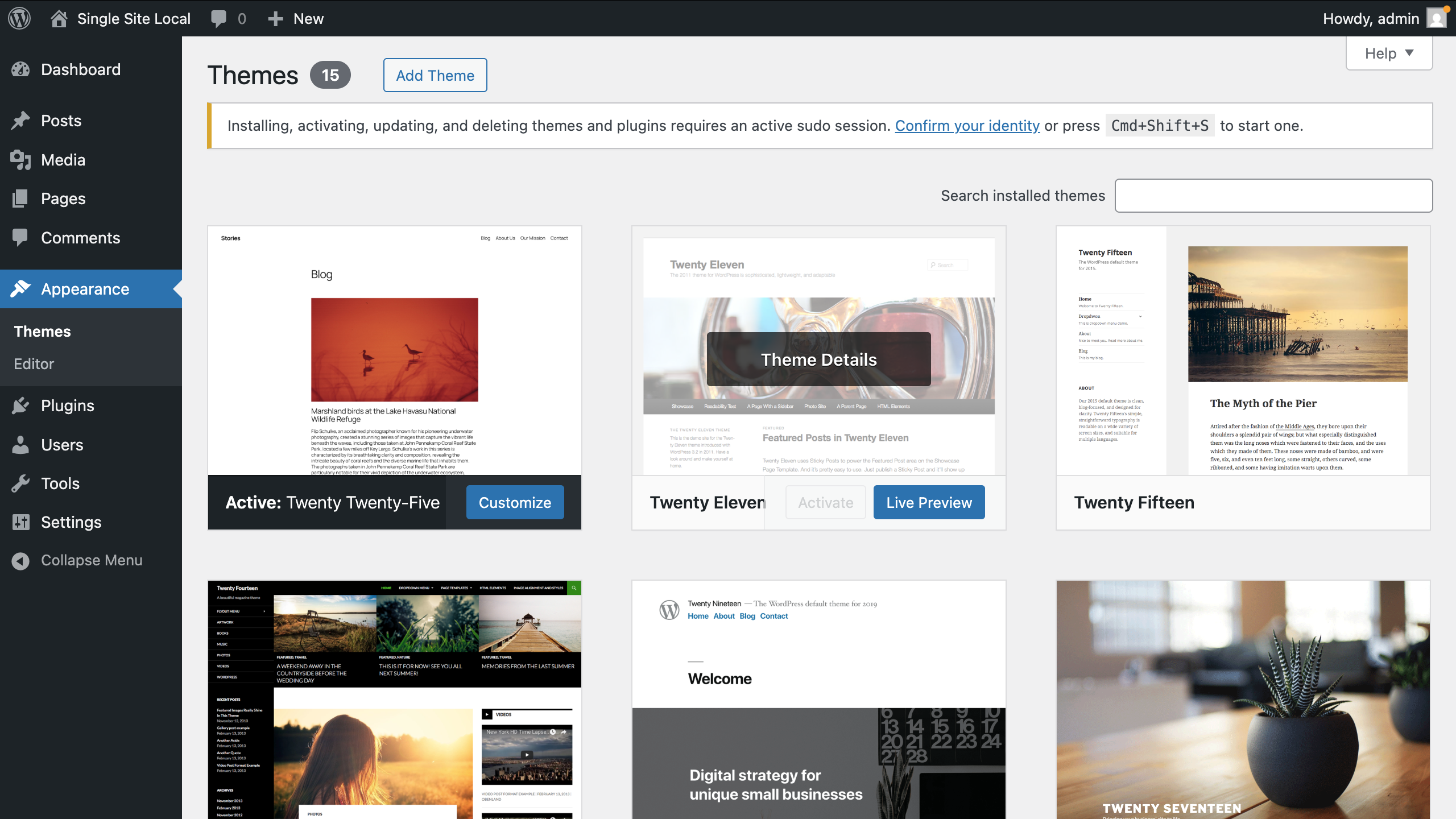Click Live Preview for Twenty Eleven
Image resolution: width=1456 pixels, height=819 pixels.
(929, 502)
